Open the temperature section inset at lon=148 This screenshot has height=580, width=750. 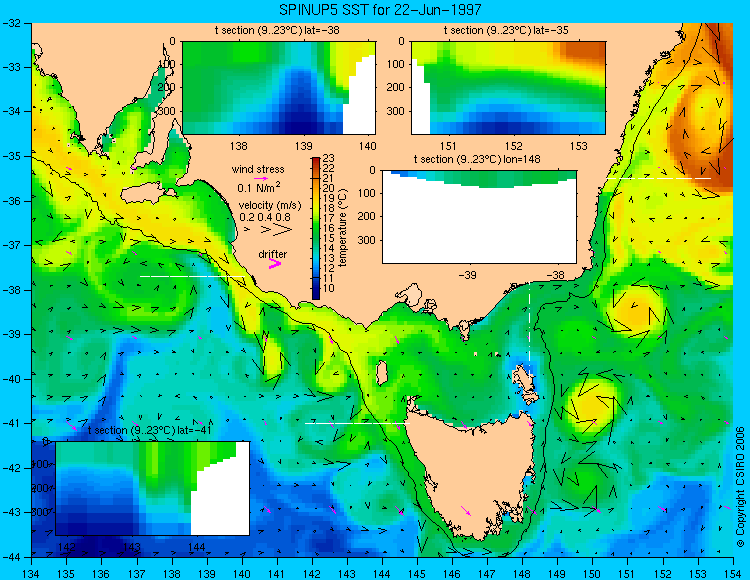pos(480,217)
